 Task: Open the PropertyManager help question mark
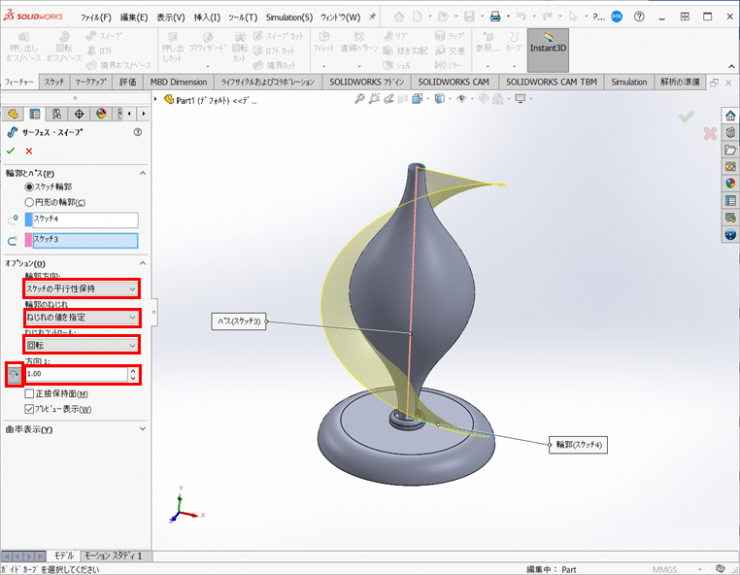click(x=137, y=132)
